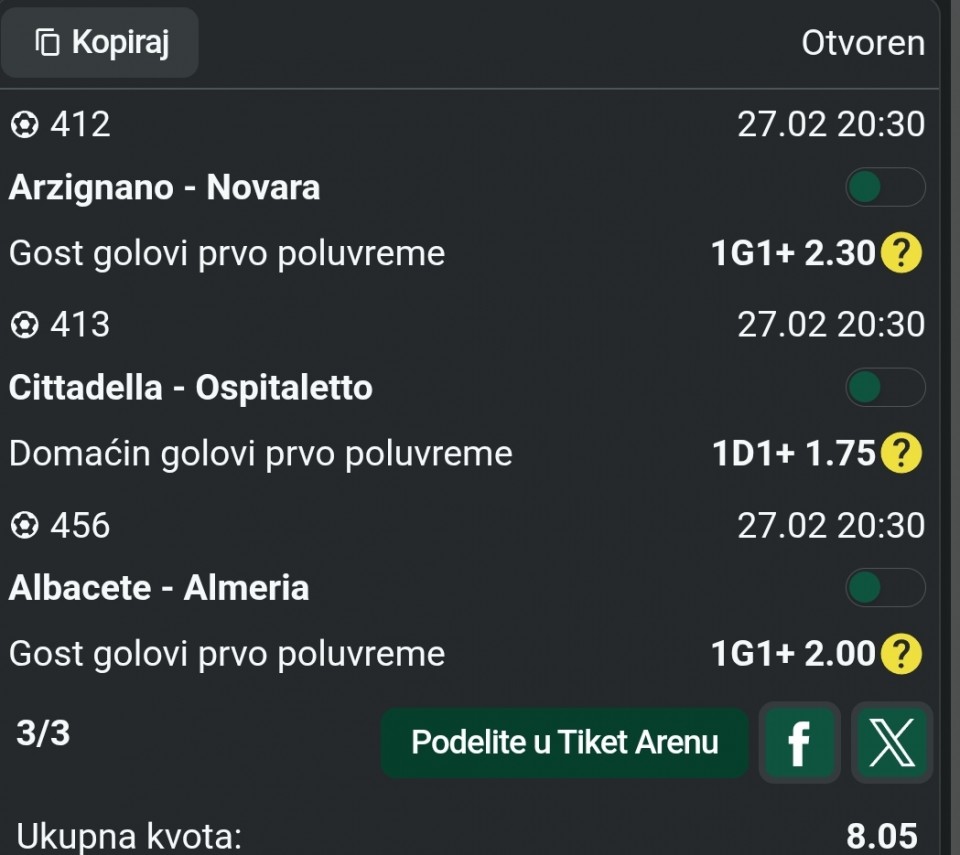Click soccer ball icon beside 413

pyautogui.click(x=24, y=325)
